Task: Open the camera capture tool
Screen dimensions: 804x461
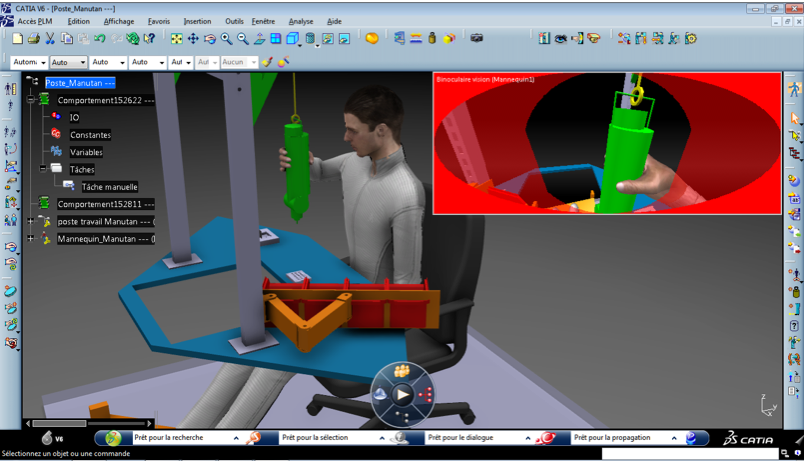Action: click(x=477, y=39)
